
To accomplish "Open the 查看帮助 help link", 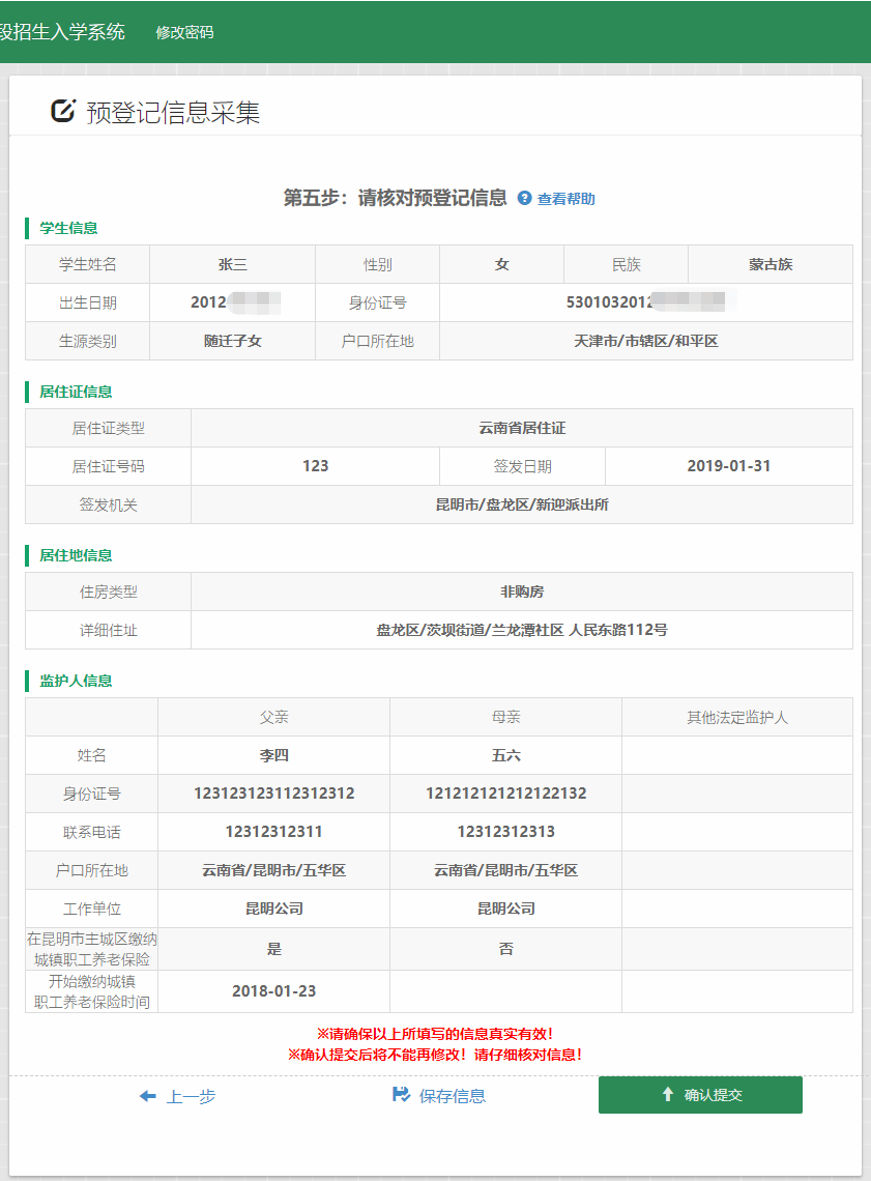I will [x=564, y=198].
